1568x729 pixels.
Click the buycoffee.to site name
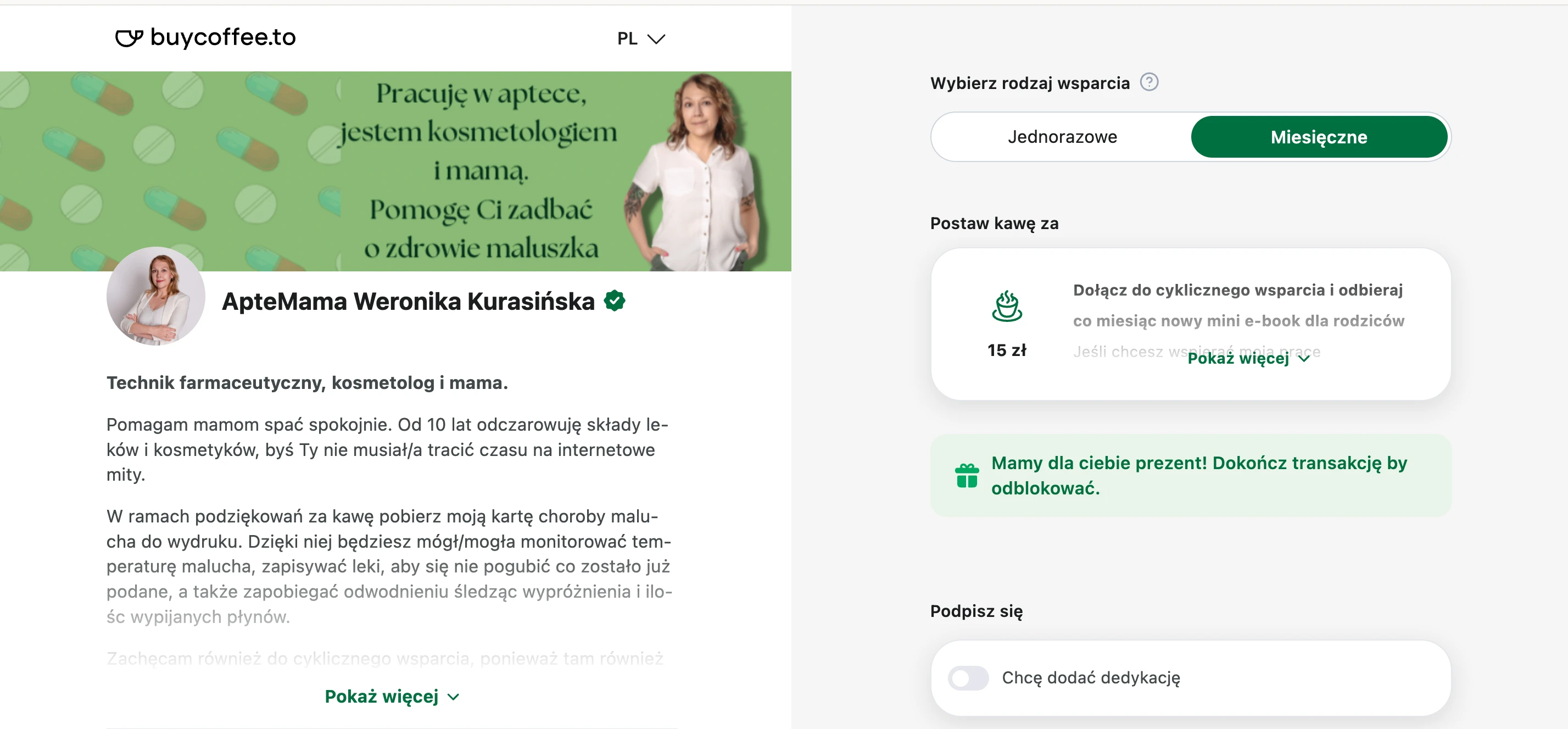[x=223, y=38]
